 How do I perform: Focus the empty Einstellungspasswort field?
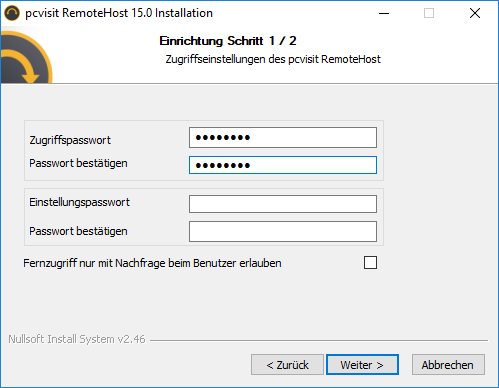pyautogui.click(x=283, y=204)
